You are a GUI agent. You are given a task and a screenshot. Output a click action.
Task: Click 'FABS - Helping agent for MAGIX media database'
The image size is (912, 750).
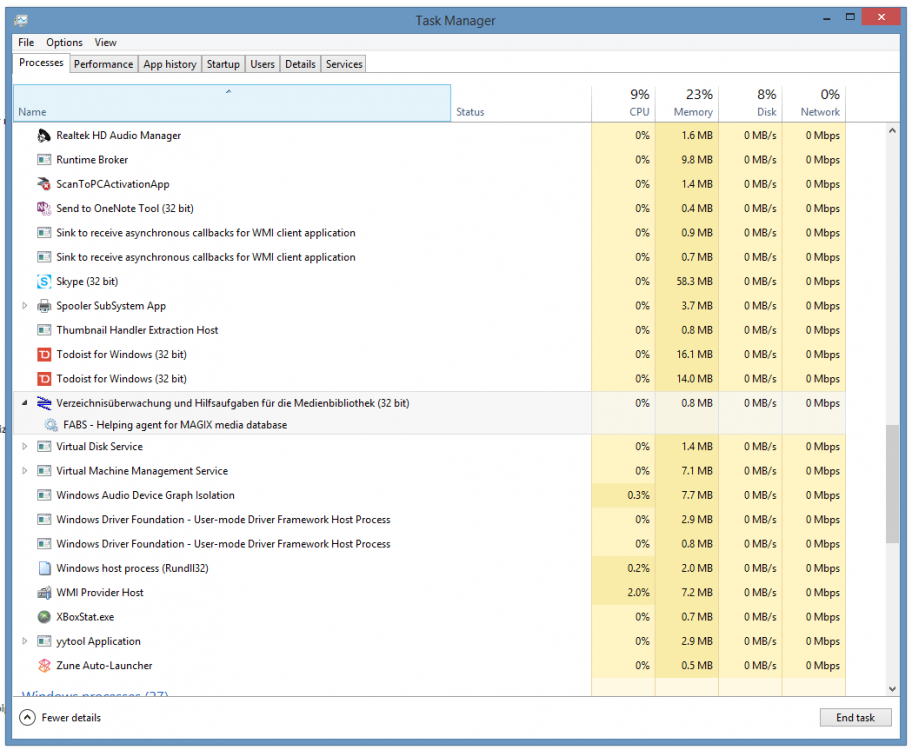(175, 425)
